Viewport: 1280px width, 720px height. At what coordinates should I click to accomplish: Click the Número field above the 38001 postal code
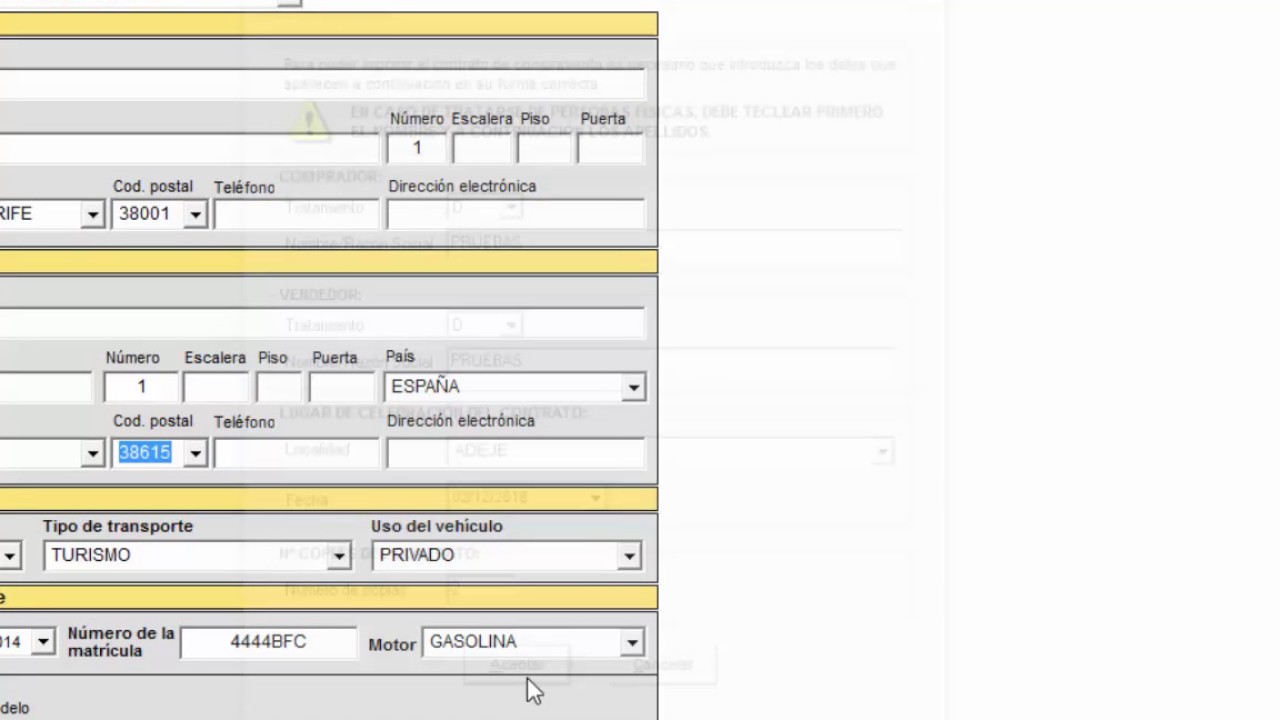pos(417,149)
